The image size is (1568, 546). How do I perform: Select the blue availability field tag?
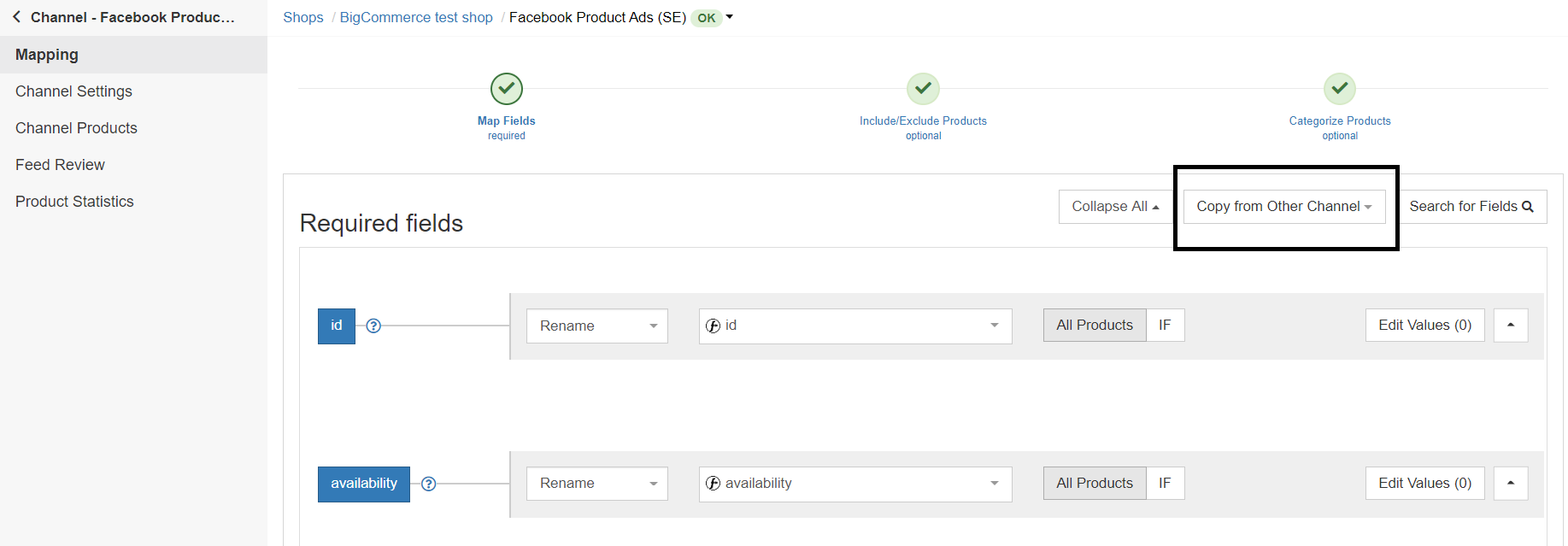click(364, 484)
